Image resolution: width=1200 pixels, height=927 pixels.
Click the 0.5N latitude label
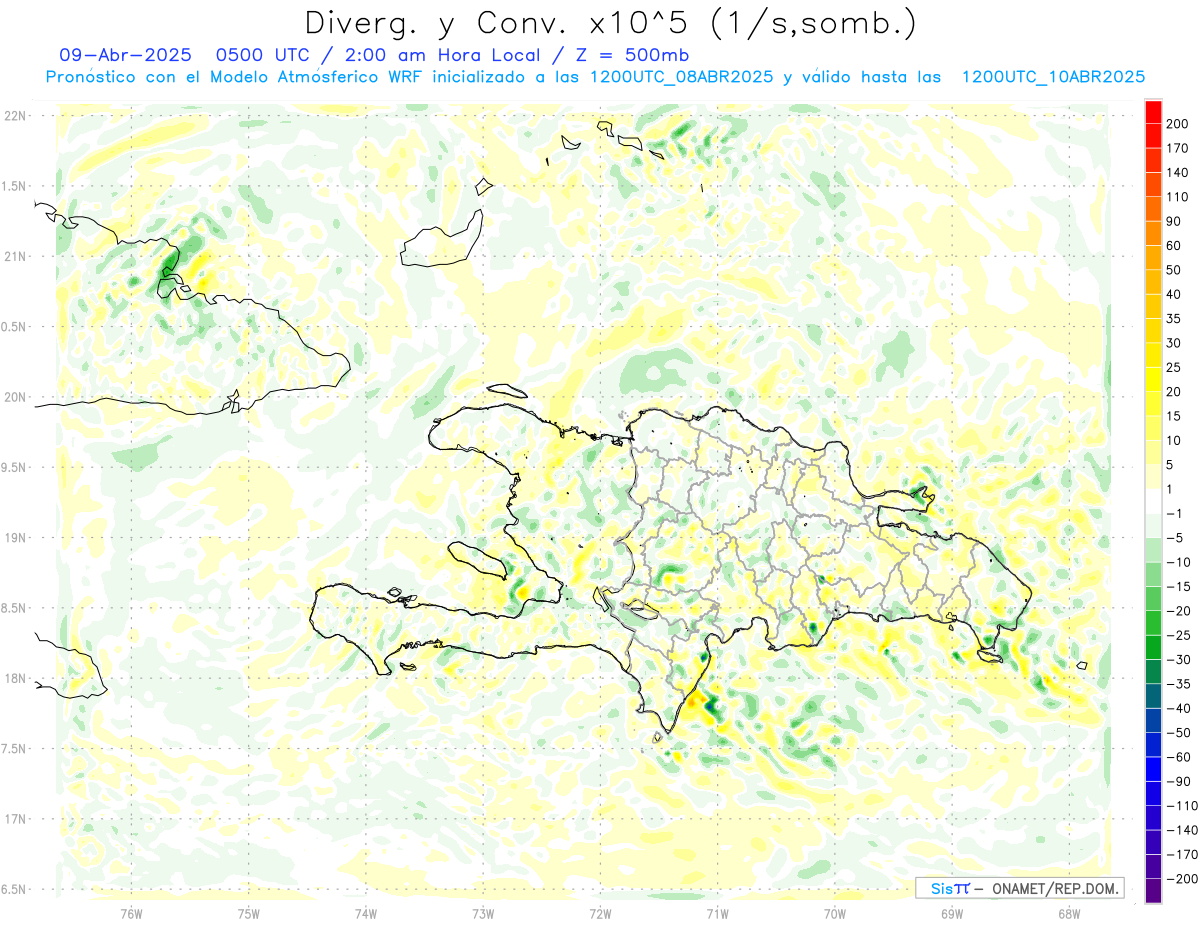click(14, 327)
